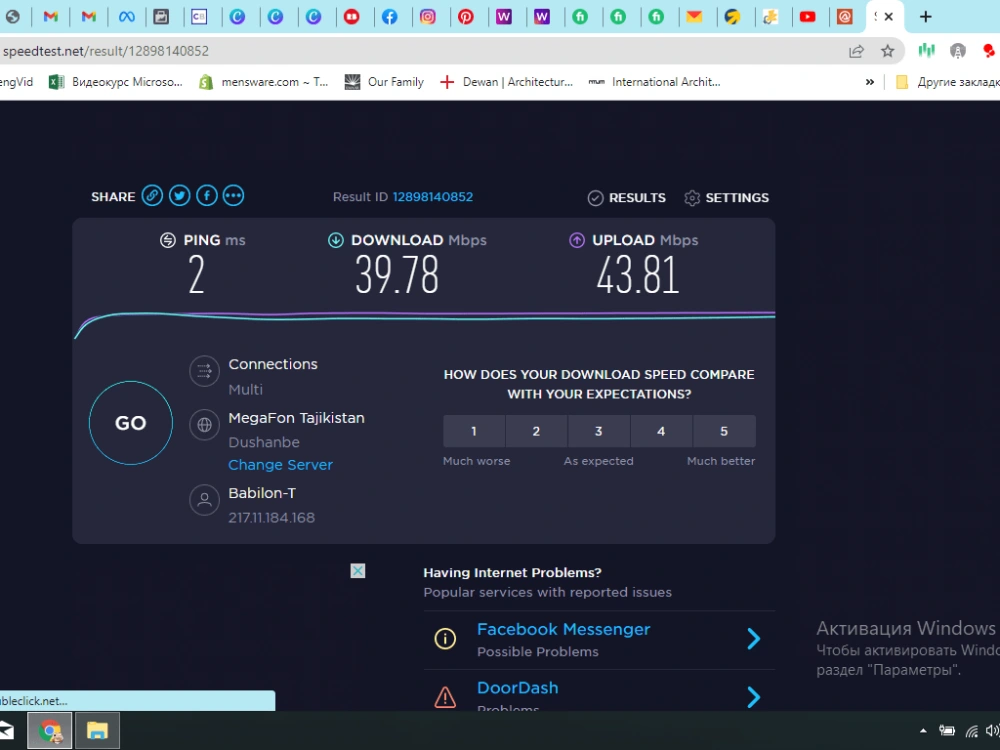Open the Dewan | Architecture bookmark
This screenshot has height=750, width=1000.
point(507,82)
